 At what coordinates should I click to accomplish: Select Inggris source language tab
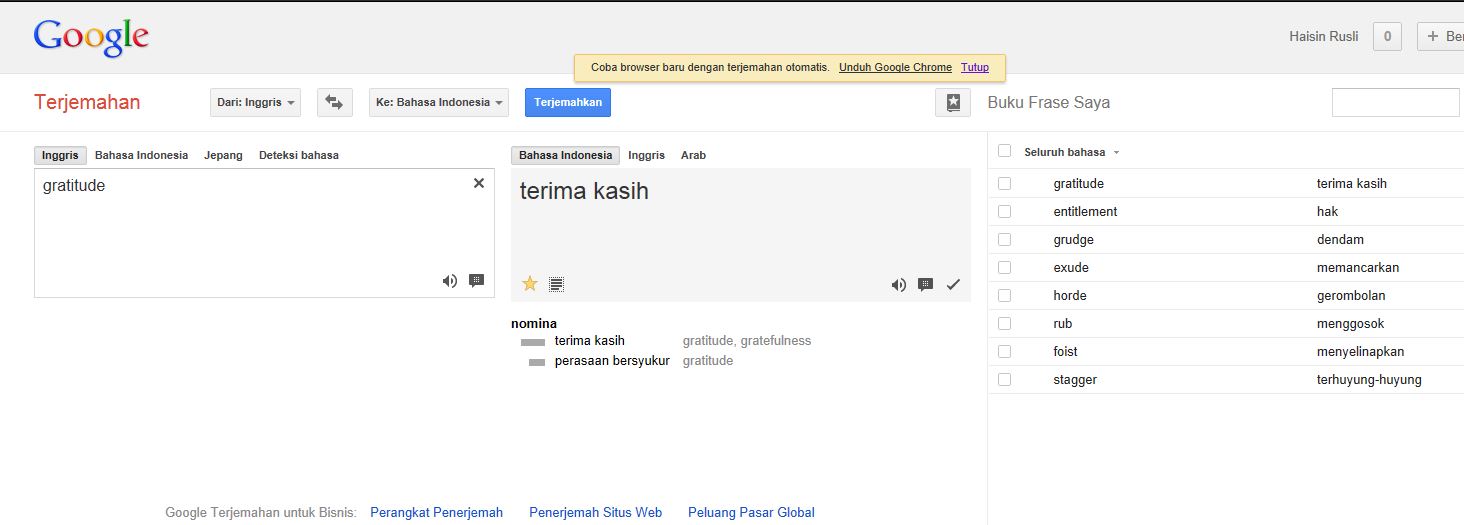[x=60, y=155]
